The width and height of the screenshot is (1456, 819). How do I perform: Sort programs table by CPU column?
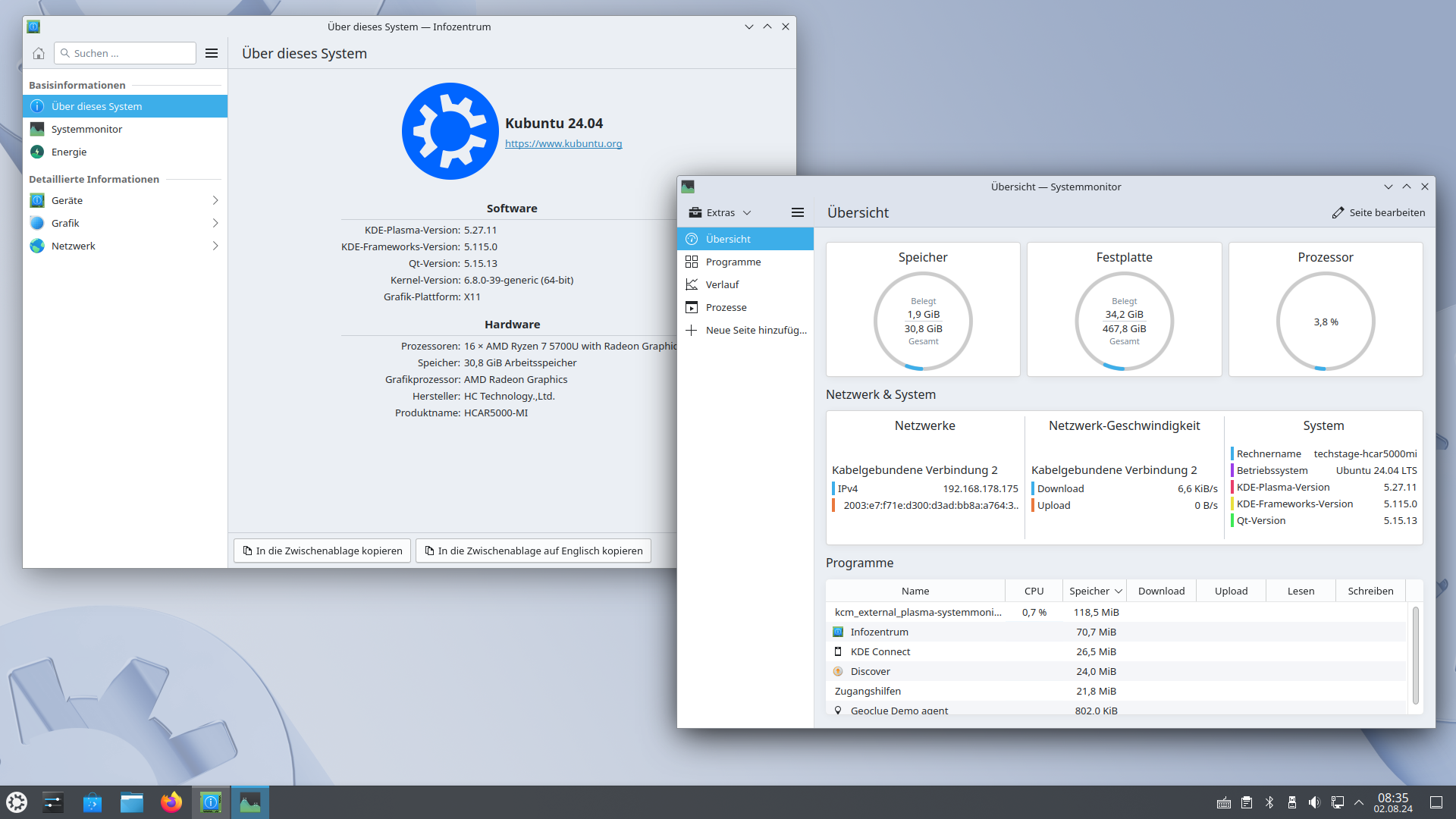tap(1034, 591)
